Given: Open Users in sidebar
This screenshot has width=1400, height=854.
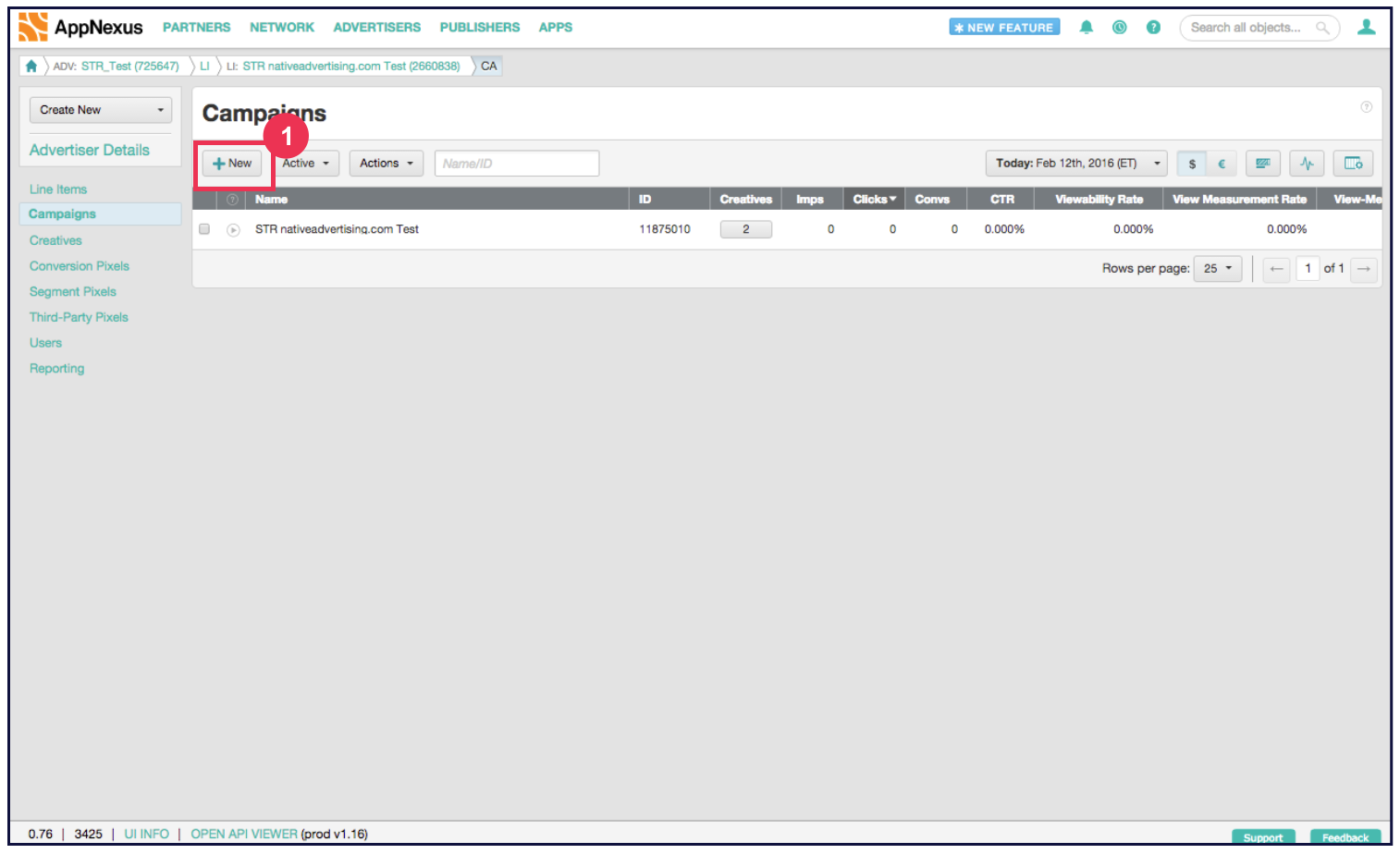Looking at the screenshot, I should click(45, 343).
